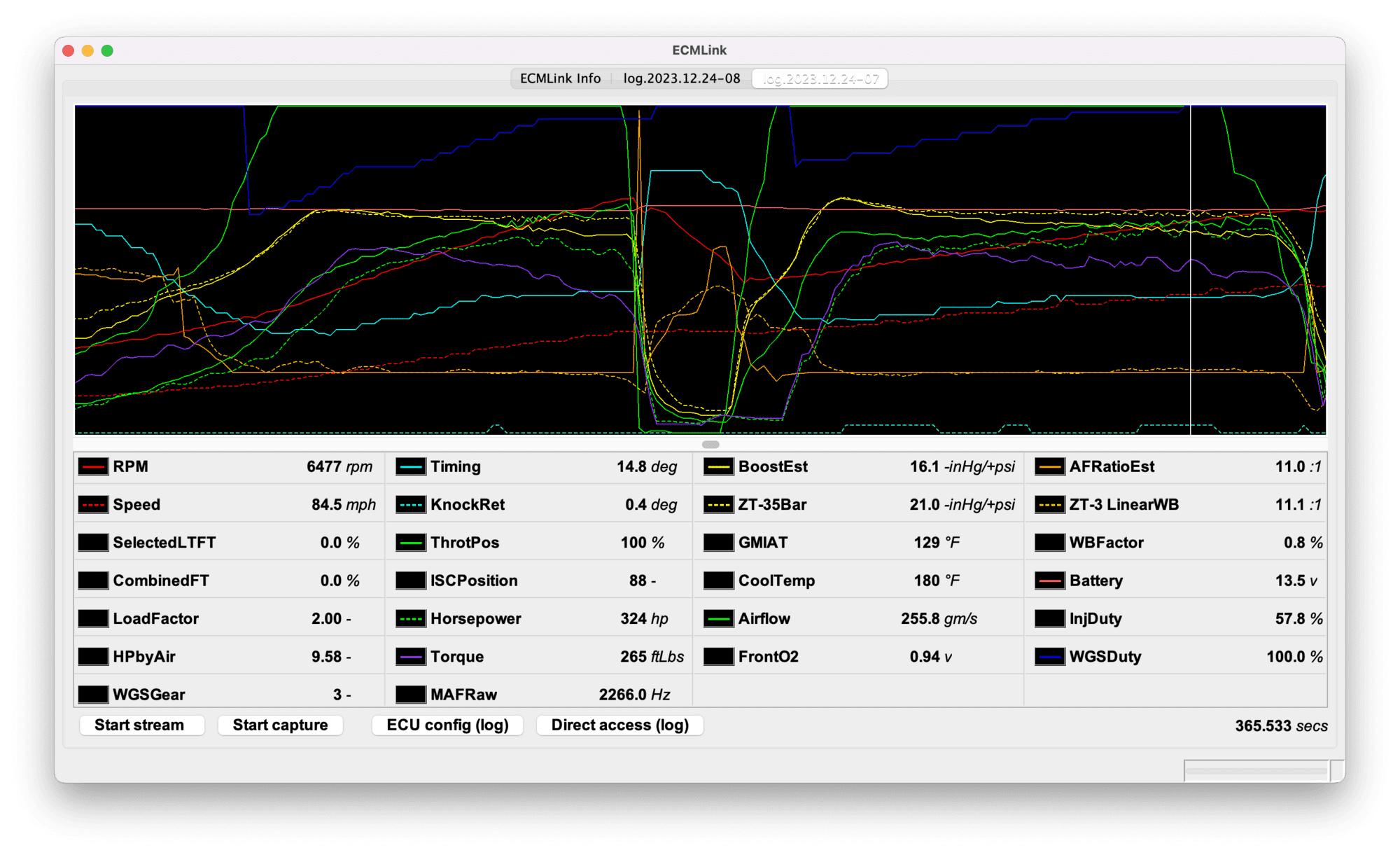This screenshot has height=855, width=1400.
Task: Click the bottom-right progress bar
Action: 1257,770
